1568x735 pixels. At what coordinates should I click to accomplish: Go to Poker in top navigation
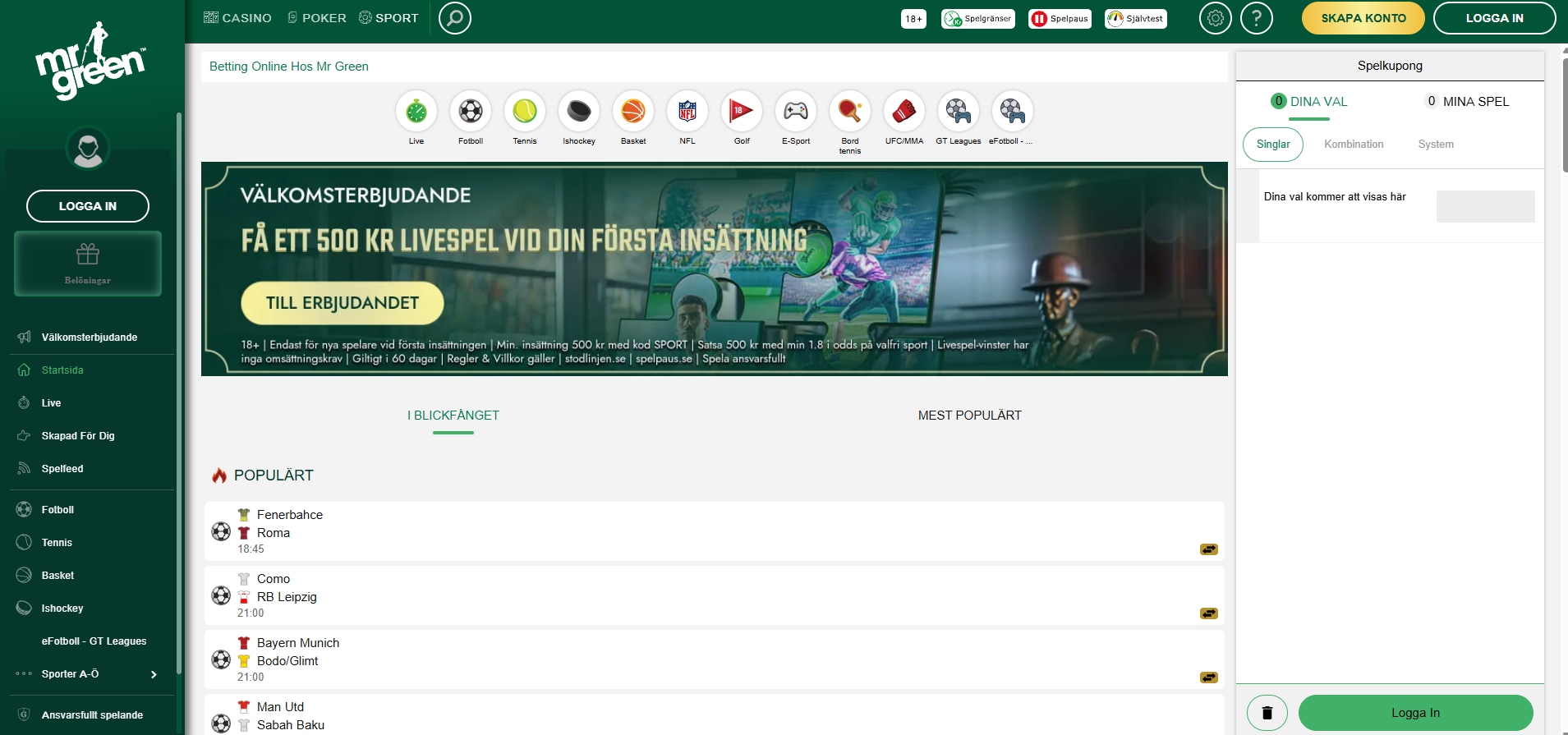coord(316,18)
